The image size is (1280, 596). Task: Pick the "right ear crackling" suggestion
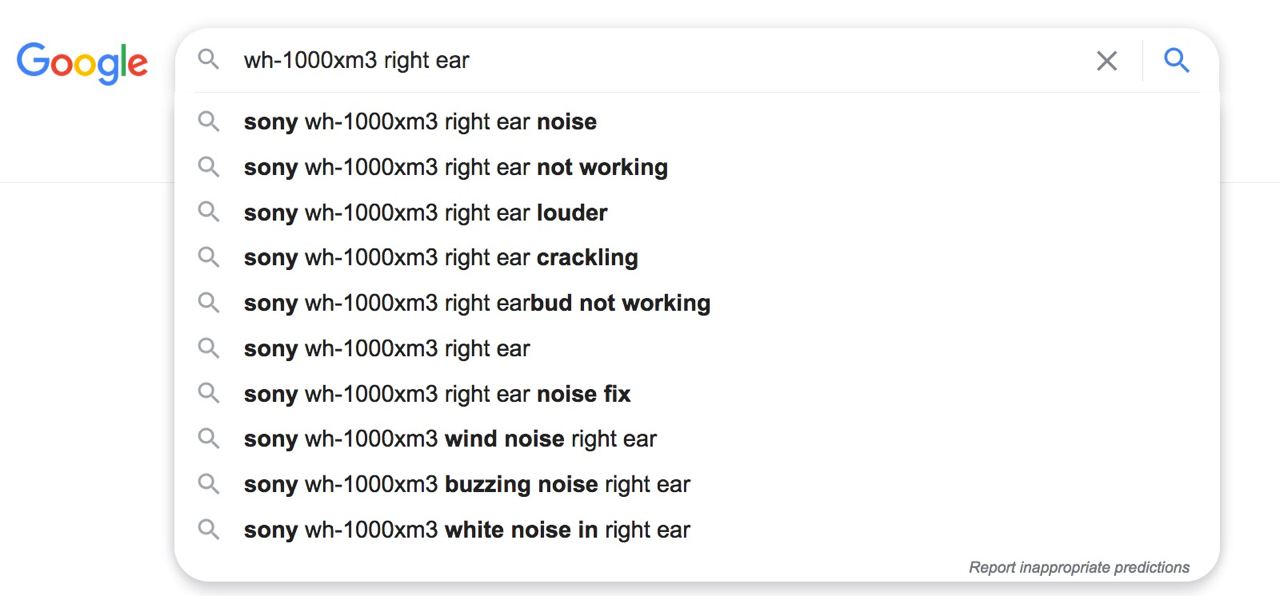[x=440, y=258]
